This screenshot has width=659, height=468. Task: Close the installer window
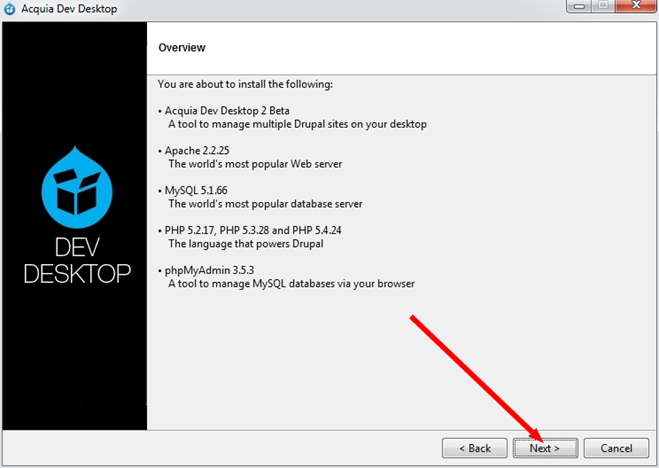(636, 6)
